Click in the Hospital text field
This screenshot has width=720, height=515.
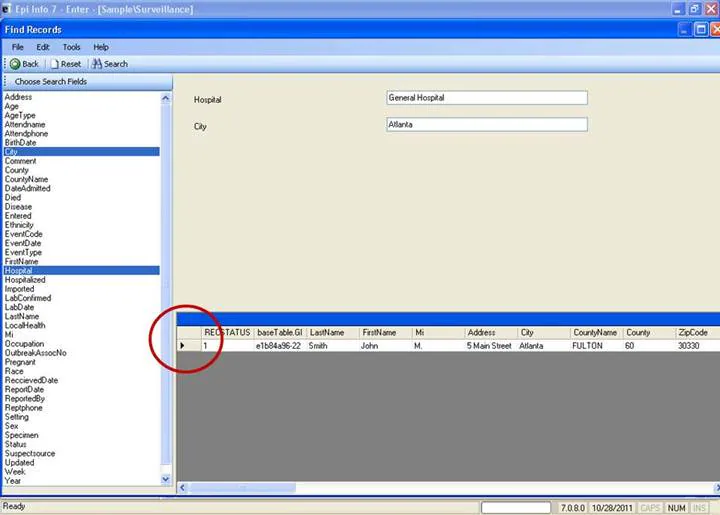pos(486,98)
